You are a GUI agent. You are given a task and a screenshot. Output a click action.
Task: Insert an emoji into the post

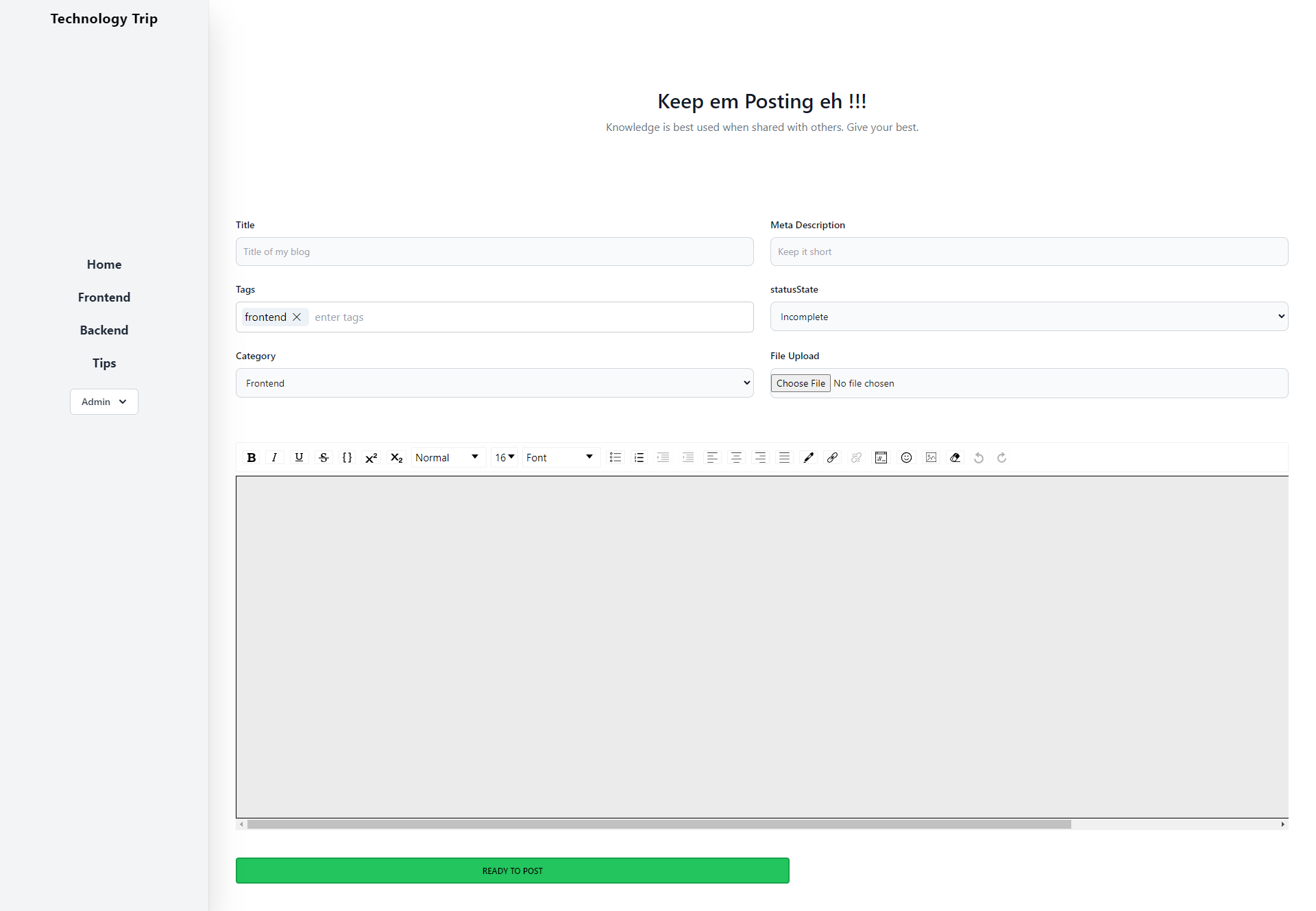tap(906, 457)
